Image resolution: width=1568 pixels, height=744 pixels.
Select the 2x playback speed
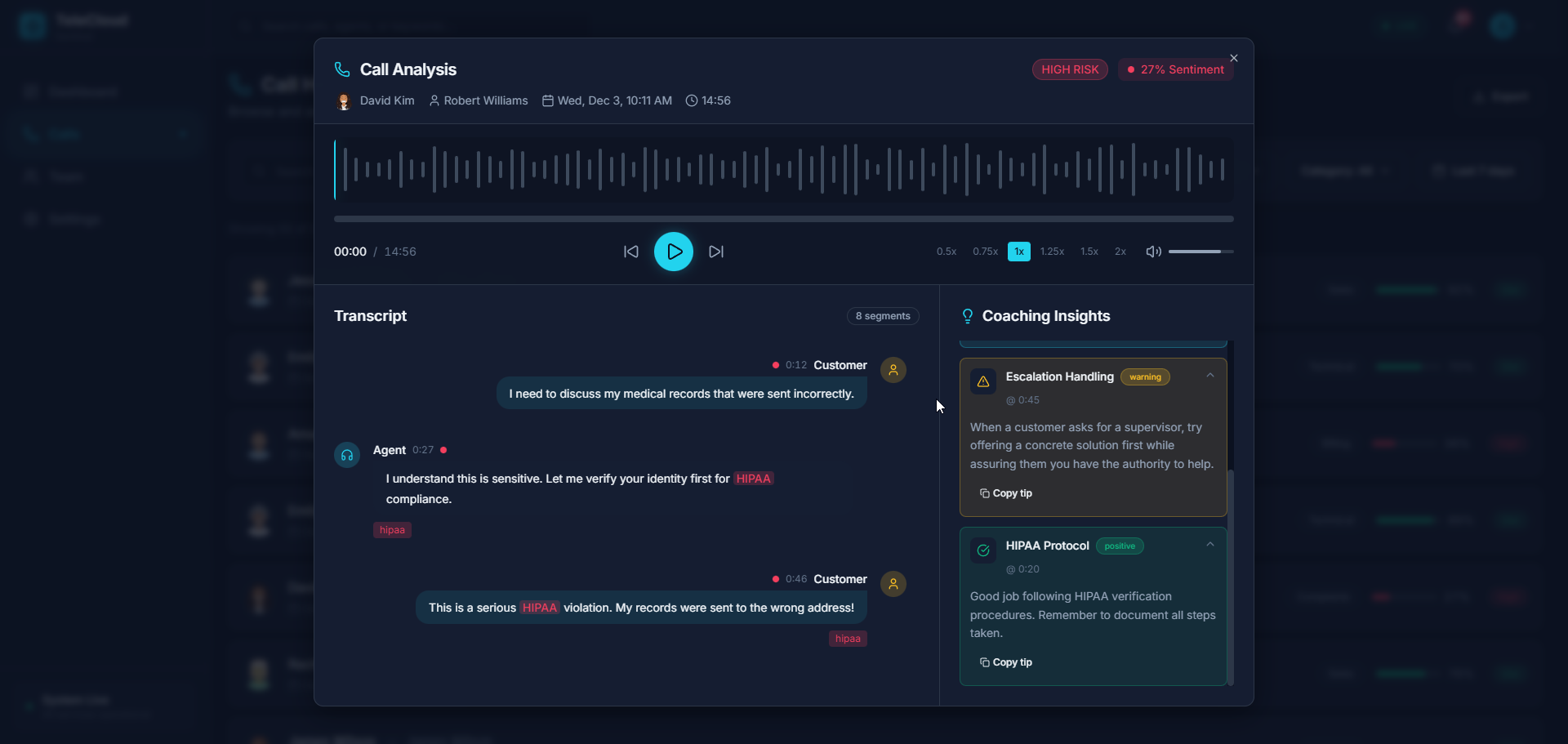tap(1120, 252)
